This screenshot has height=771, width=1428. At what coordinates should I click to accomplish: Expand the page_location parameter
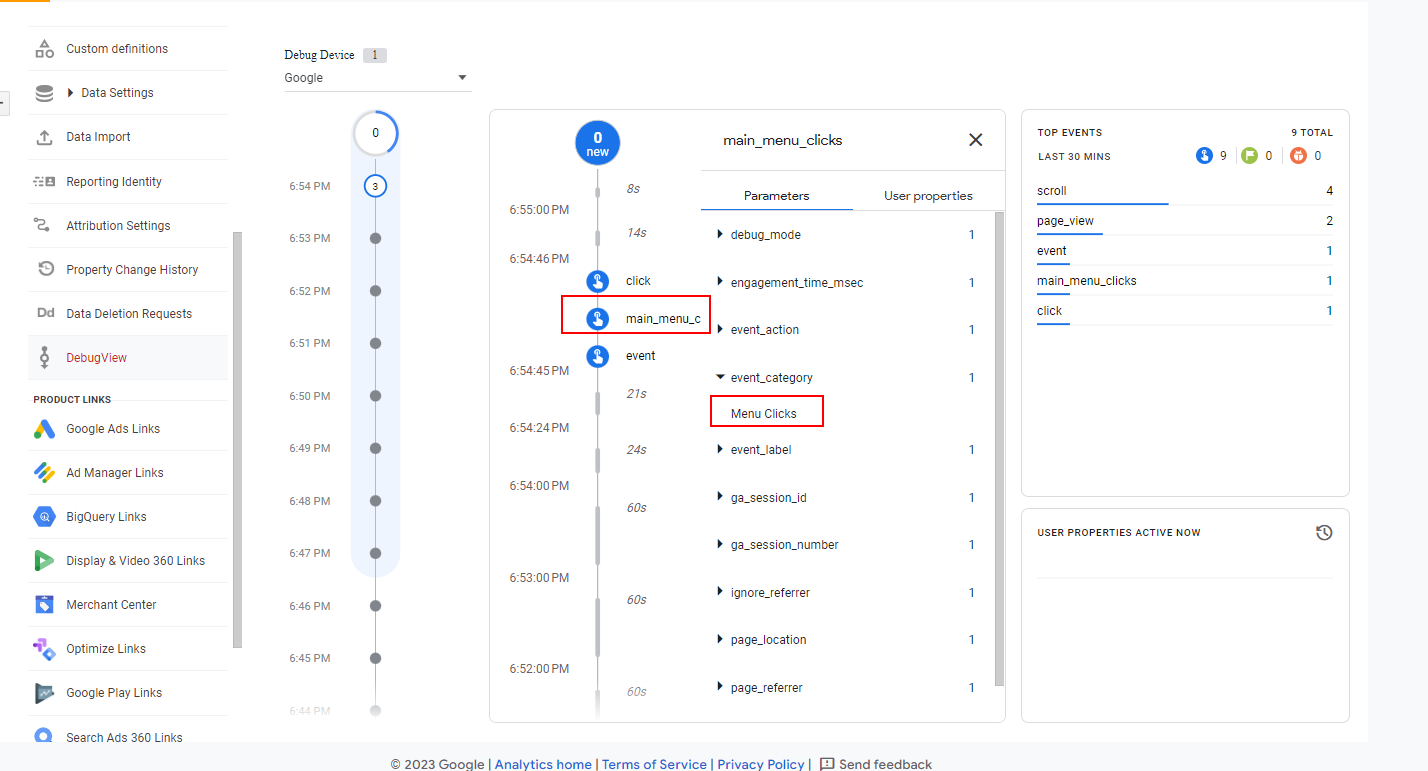(x=720, y=640)
